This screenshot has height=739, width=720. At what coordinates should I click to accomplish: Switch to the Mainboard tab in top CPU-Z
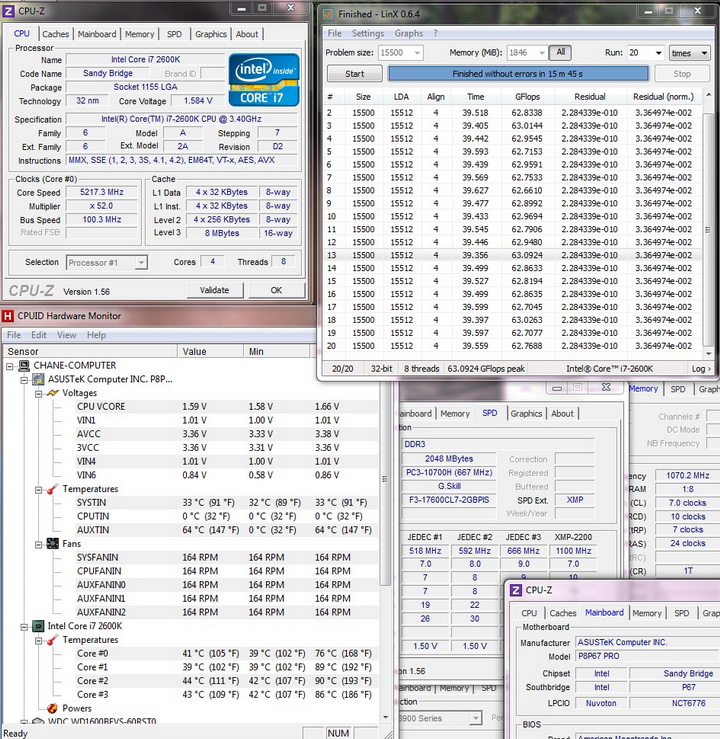coord(97,34)
